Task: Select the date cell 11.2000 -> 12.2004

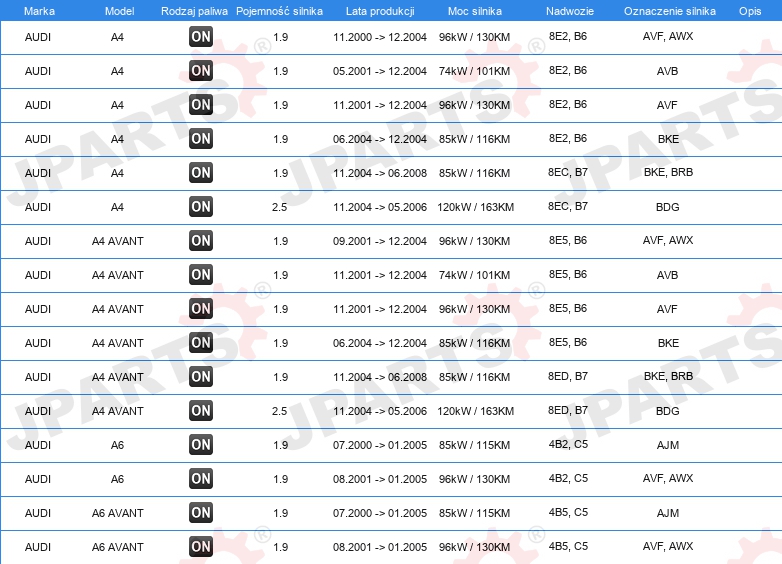Action: 380,37
